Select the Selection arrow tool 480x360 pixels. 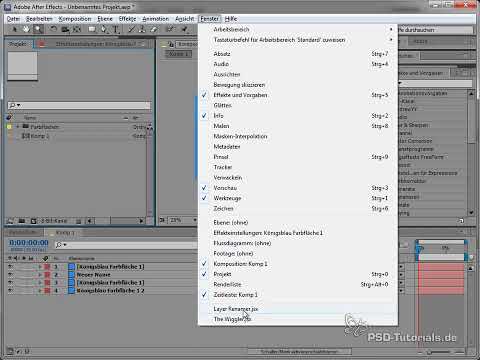tap(14, 29)
